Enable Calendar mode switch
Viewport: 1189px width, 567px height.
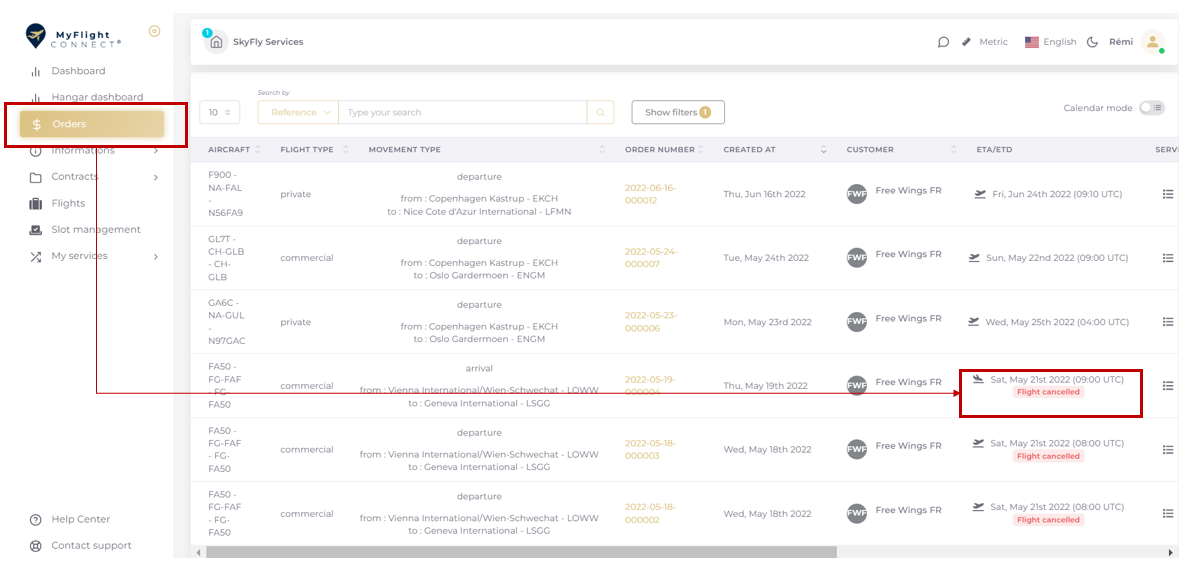[x=1151, y=108]
